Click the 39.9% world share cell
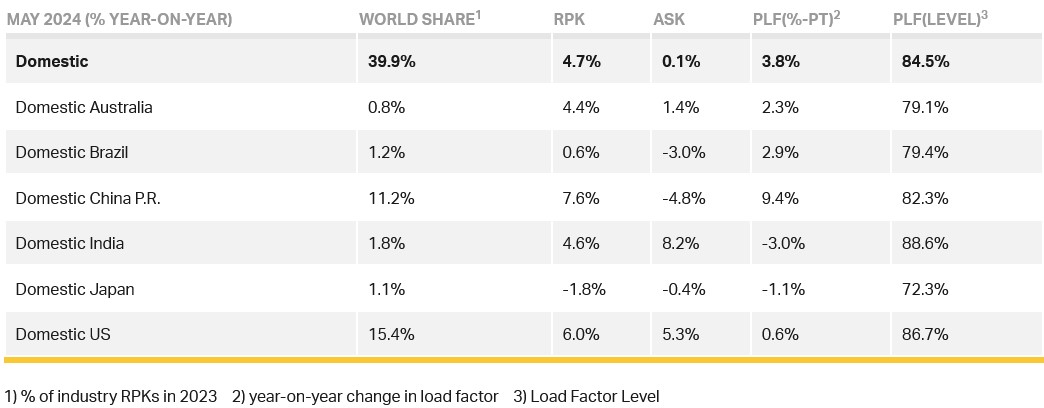The width and height of the screenshot is (1044, 408). click(x=392, y=62)
